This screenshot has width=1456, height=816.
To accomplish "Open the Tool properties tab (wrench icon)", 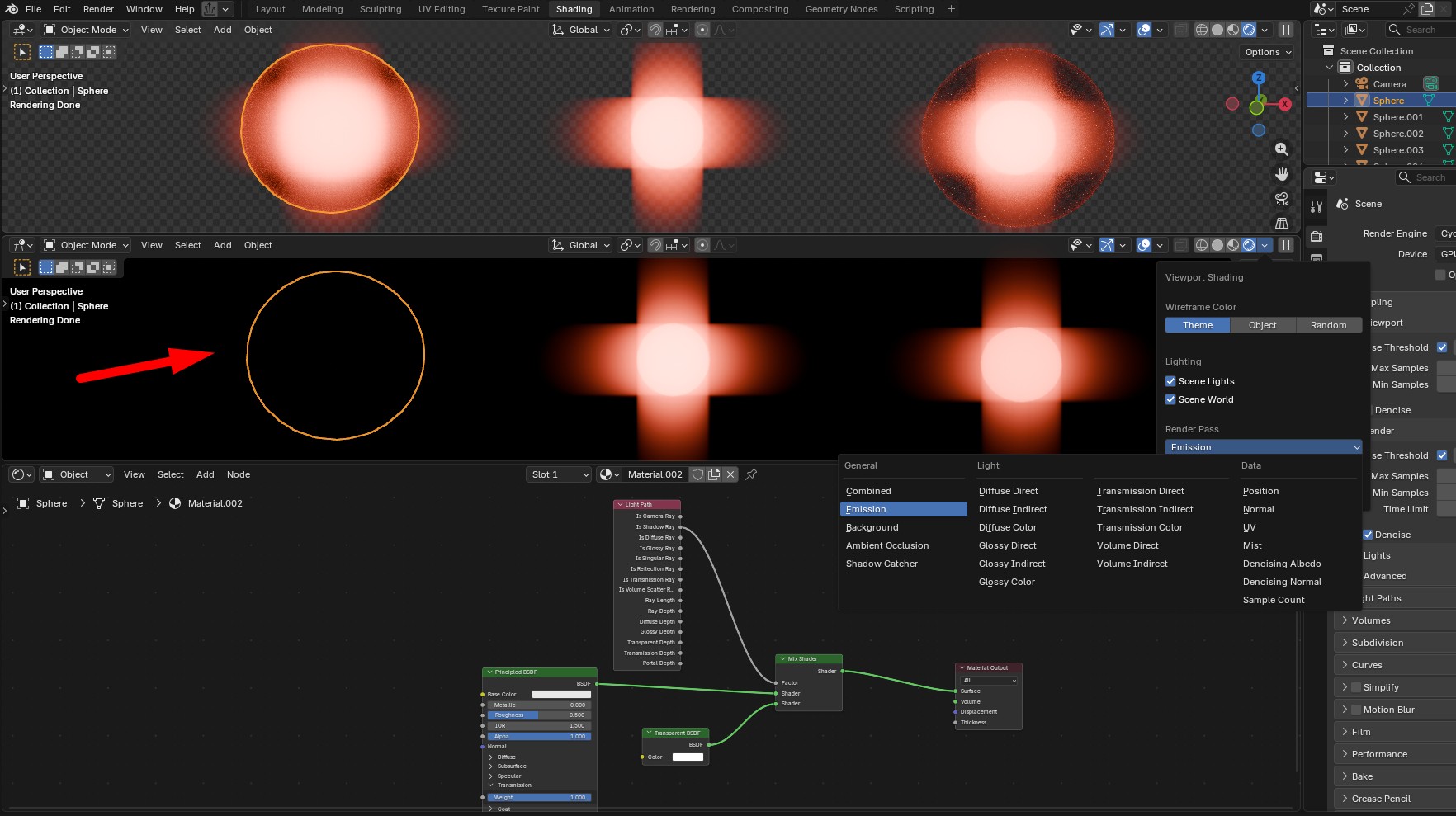I will [1317, 206].
